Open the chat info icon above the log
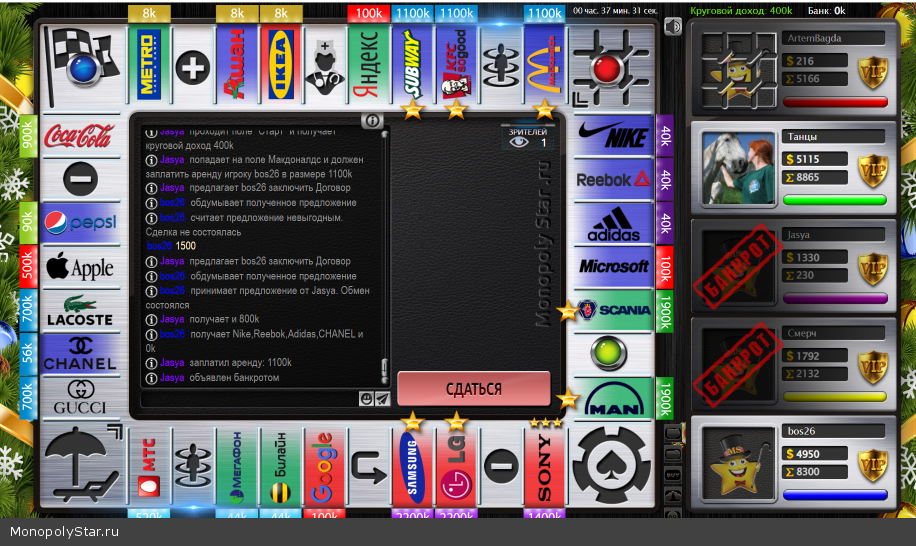This screenshot has height=546, width=916. (372, 121)
